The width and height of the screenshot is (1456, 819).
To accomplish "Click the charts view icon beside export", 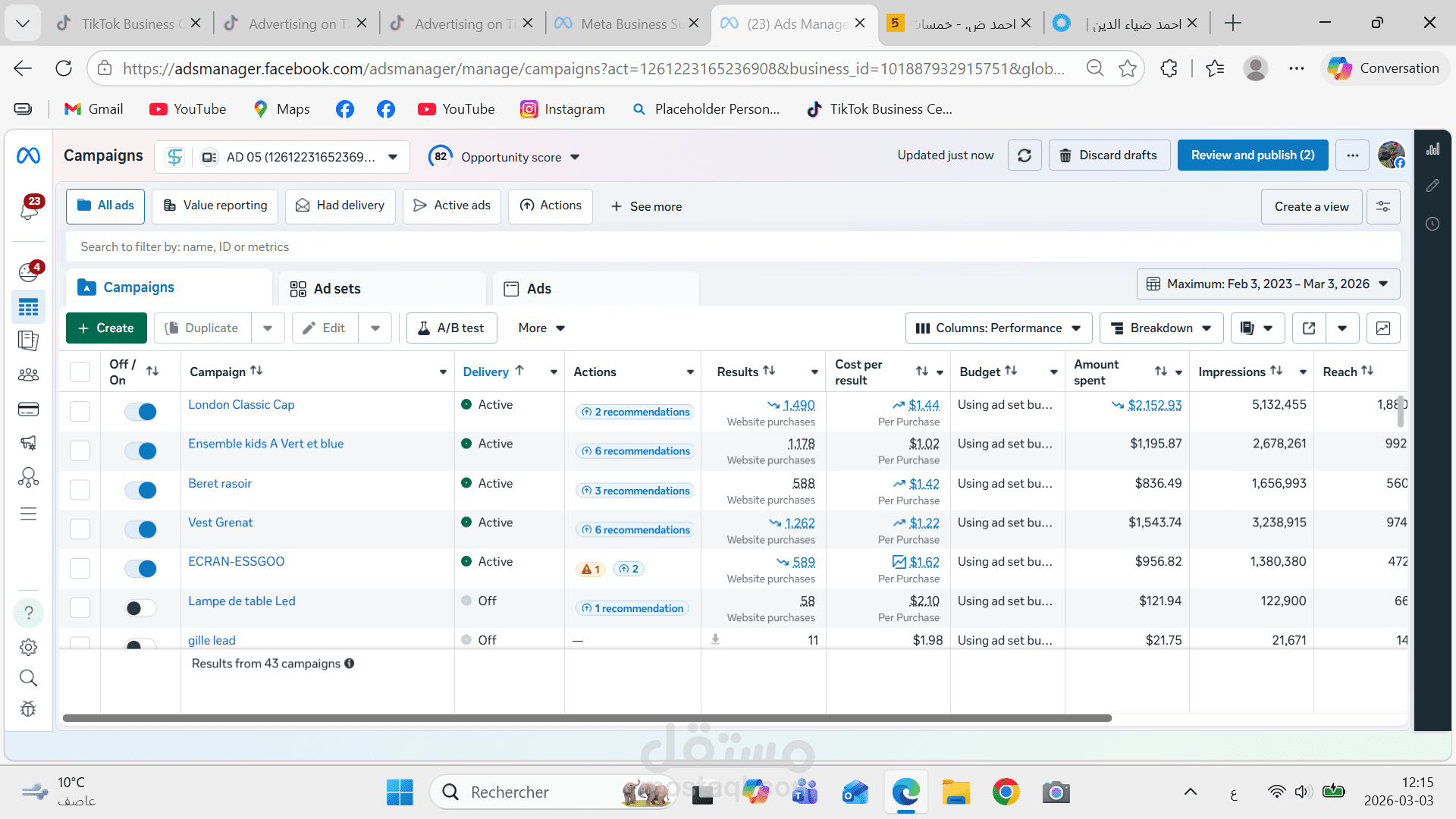I will 1382,328.
